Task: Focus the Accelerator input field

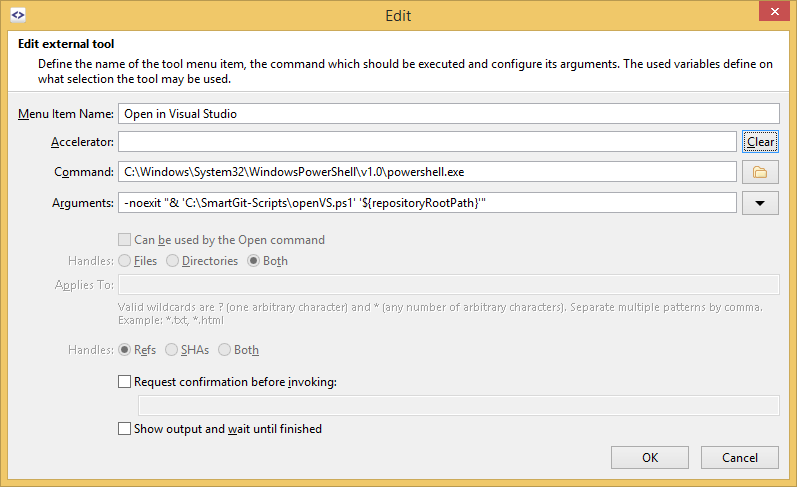Action: point(427,142)
